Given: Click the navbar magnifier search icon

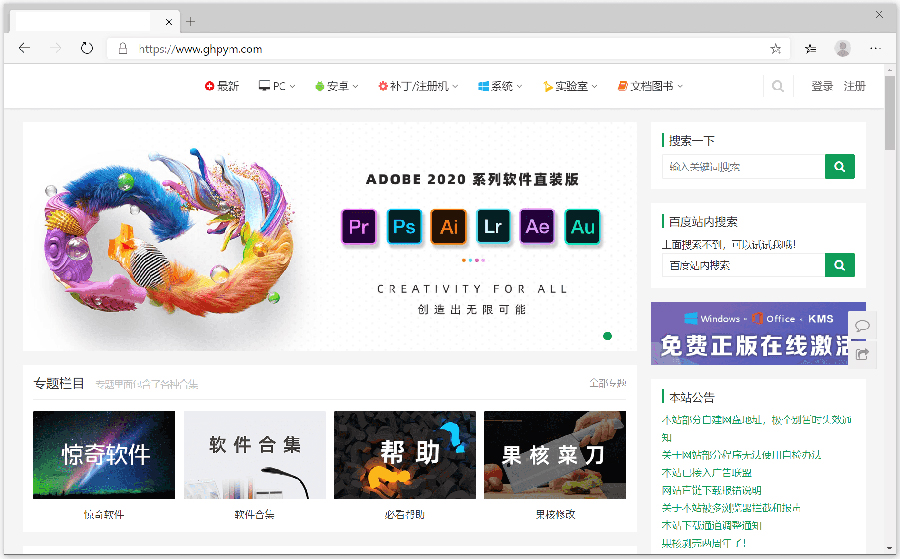Looking at the screenshot, I should pos(778,87).
